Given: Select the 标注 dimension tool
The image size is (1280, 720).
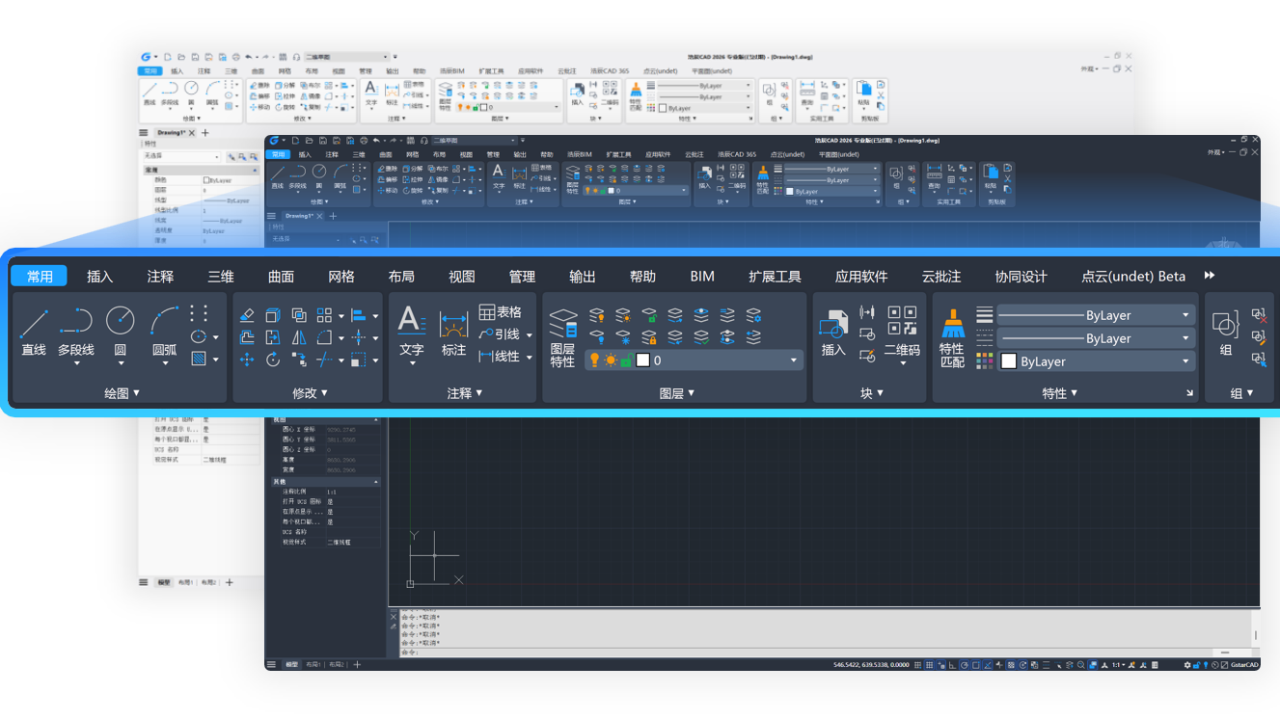Looking at the screenshot, I should tap(454, 332).
